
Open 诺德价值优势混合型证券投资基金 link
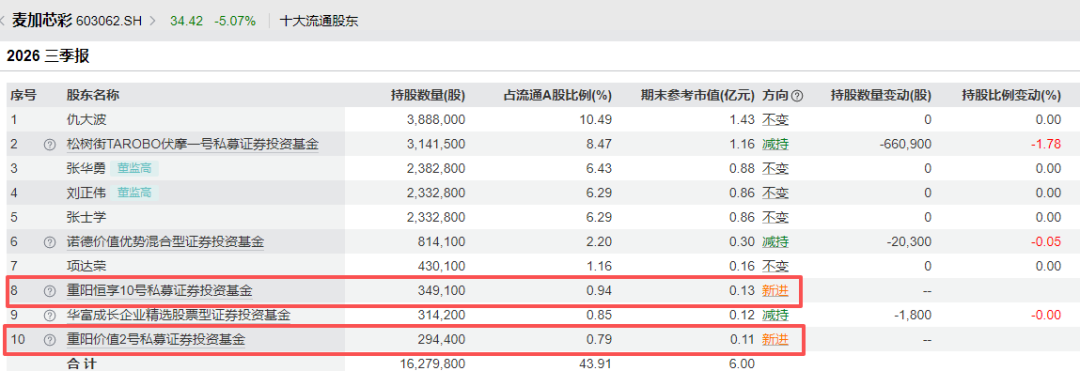pos(165,242)
